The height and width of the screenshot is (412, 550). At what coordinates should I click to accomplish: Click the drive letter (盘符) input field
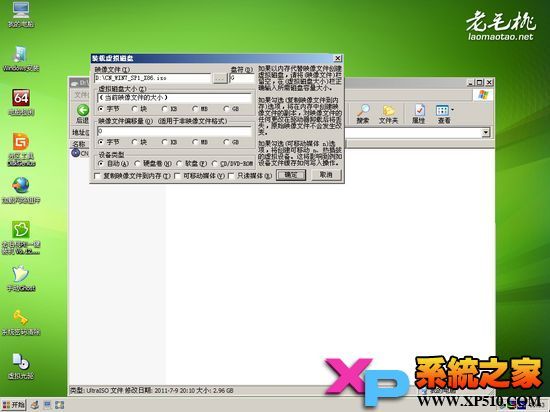(242, 78)
